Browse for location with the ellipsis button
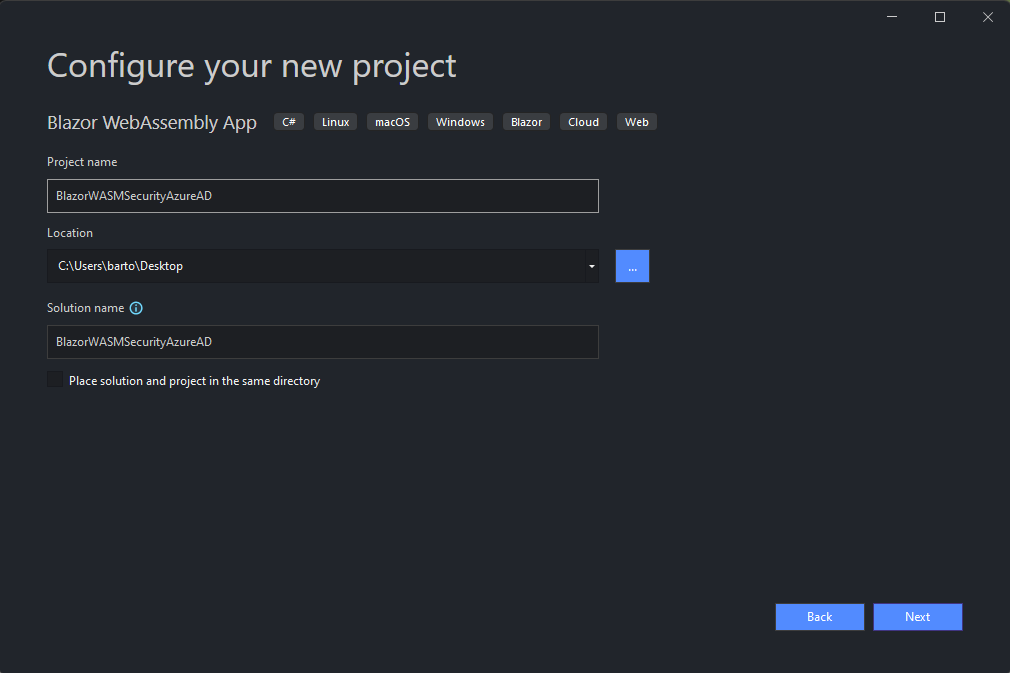 pyautogui.click(x=632, y=266)
